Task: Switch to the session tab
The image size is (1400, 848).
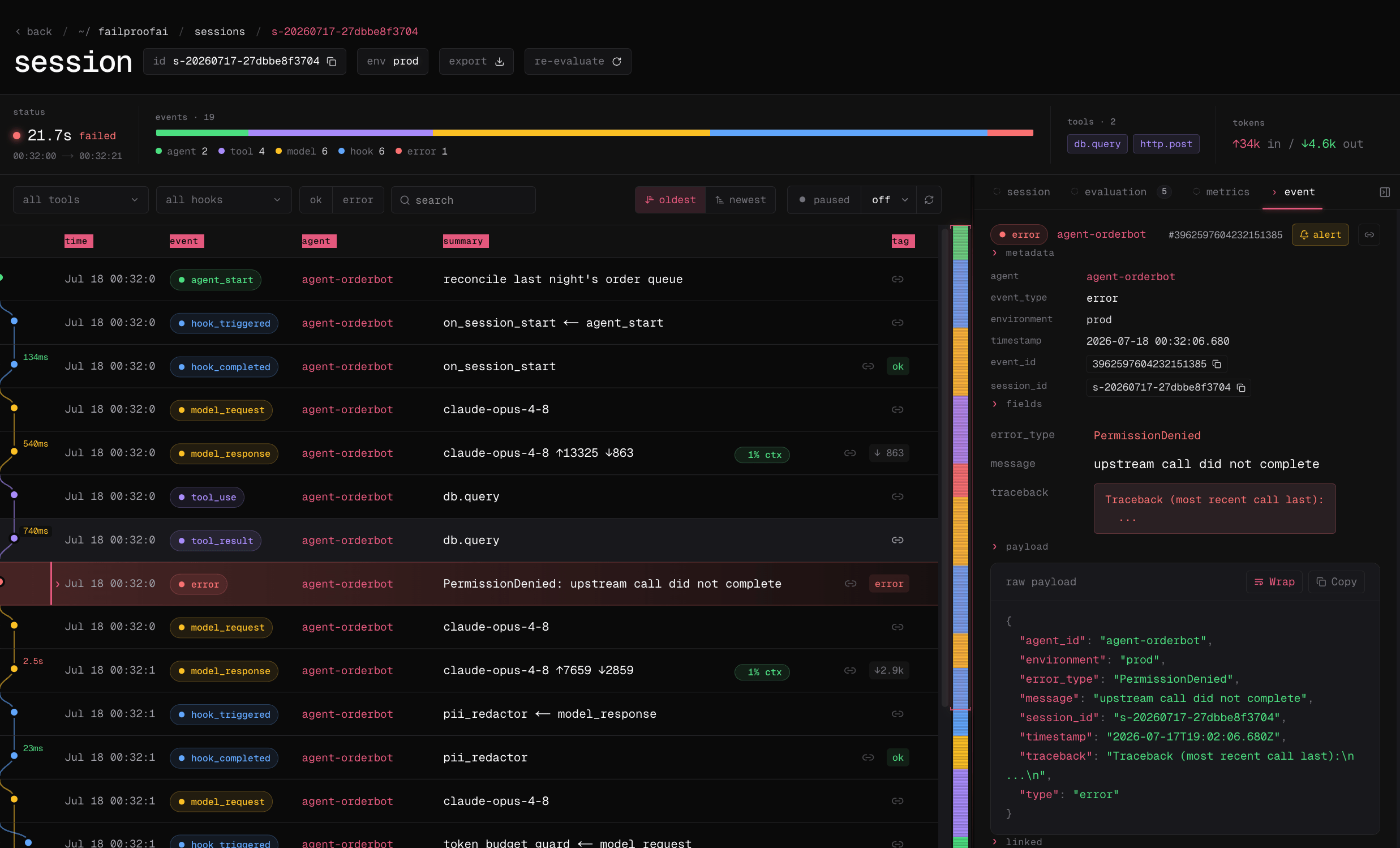Action: [1021, 192]
